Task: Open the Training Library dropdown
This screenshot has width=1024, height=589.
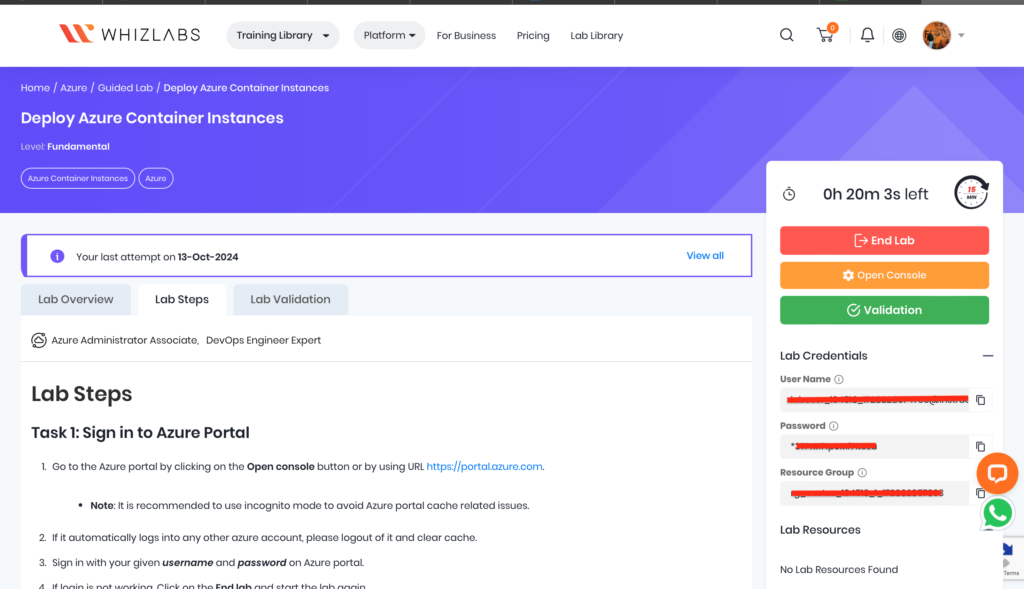Action: (x=283, y=35)
